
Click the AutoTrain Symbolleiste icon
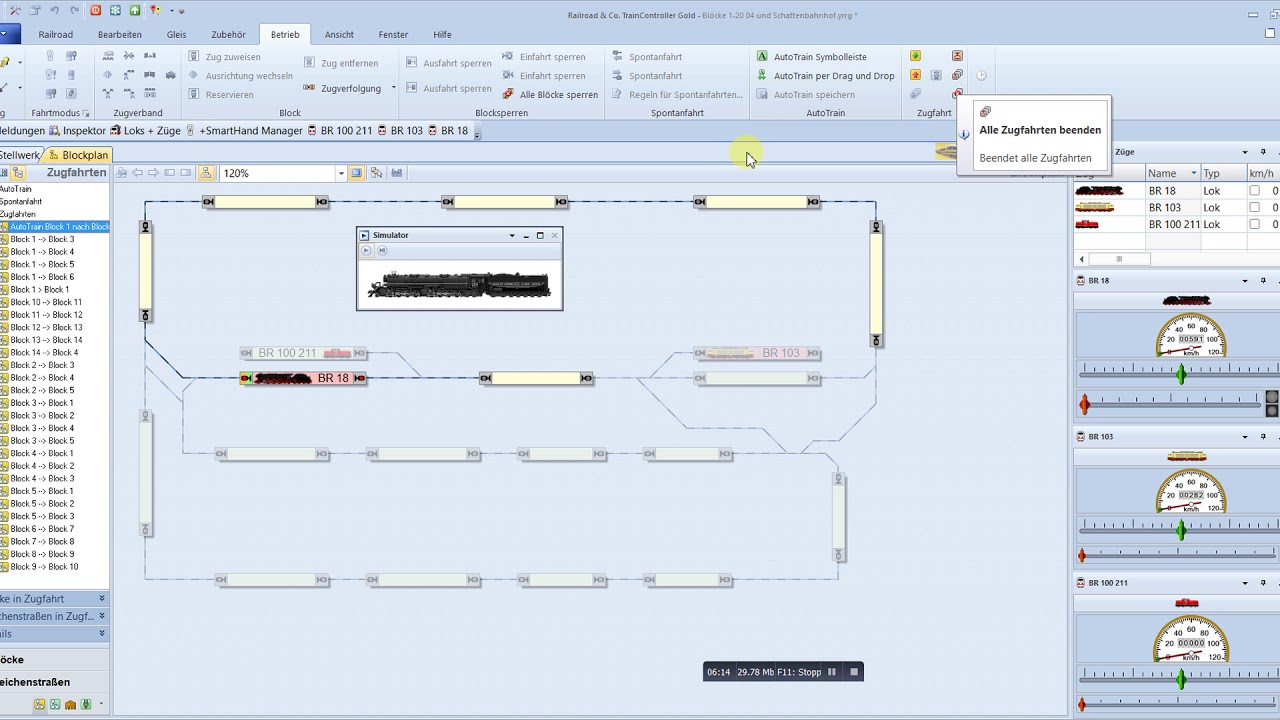(762, 57)
